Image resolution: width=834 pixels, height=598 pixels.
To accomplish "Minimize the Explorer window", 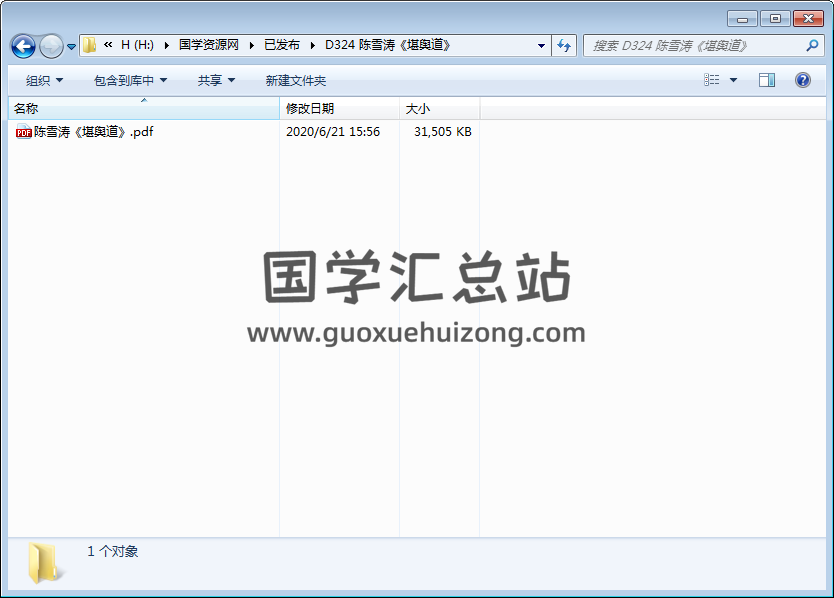I will point(743,19).
